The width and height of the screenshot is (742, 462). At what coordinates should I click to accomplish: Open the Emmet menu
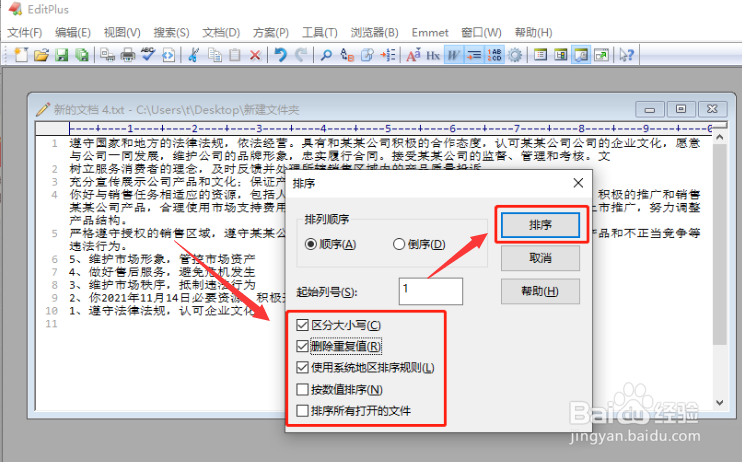click(430, 33)
